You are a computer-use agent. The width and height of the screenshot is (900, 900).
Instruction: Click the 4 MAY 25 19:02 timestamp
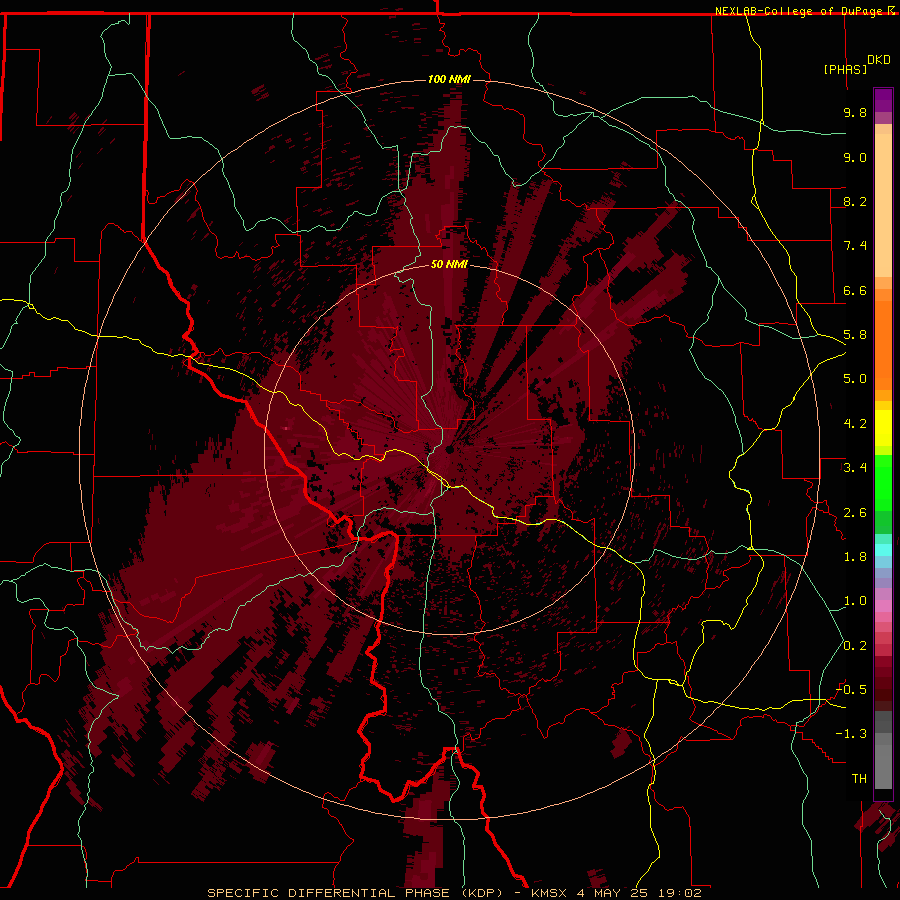(x=639, y=893)
